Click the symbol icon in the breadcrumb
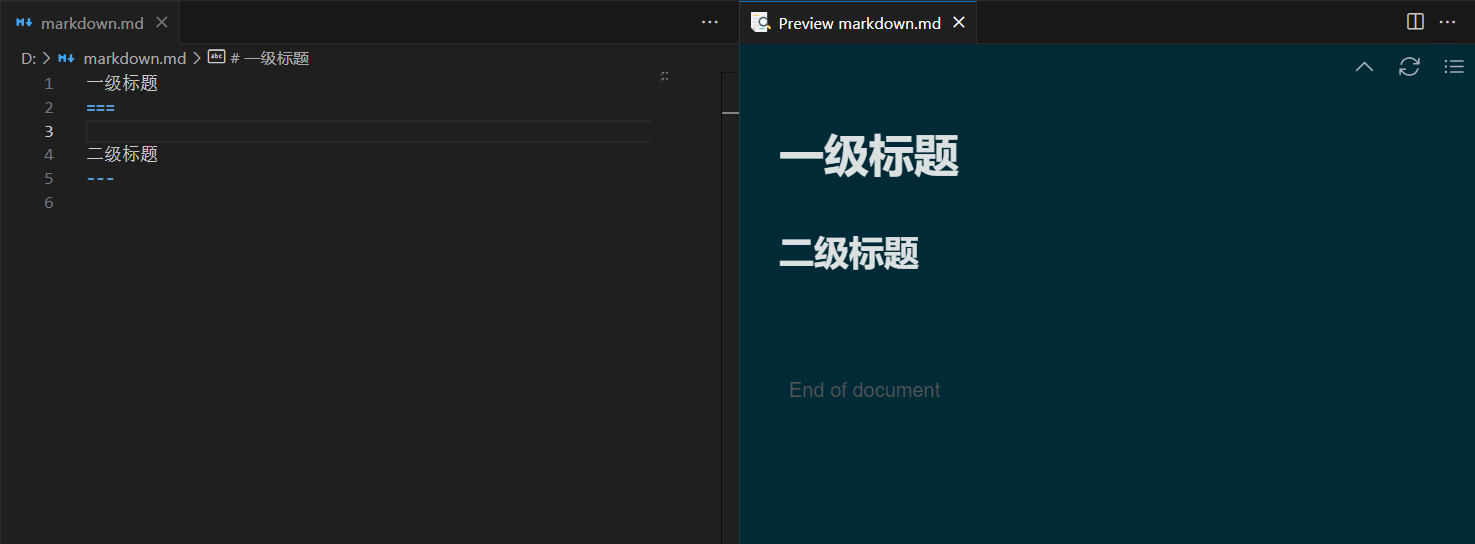The height and width of the screenshot is (544, 1475). point(216,58)
